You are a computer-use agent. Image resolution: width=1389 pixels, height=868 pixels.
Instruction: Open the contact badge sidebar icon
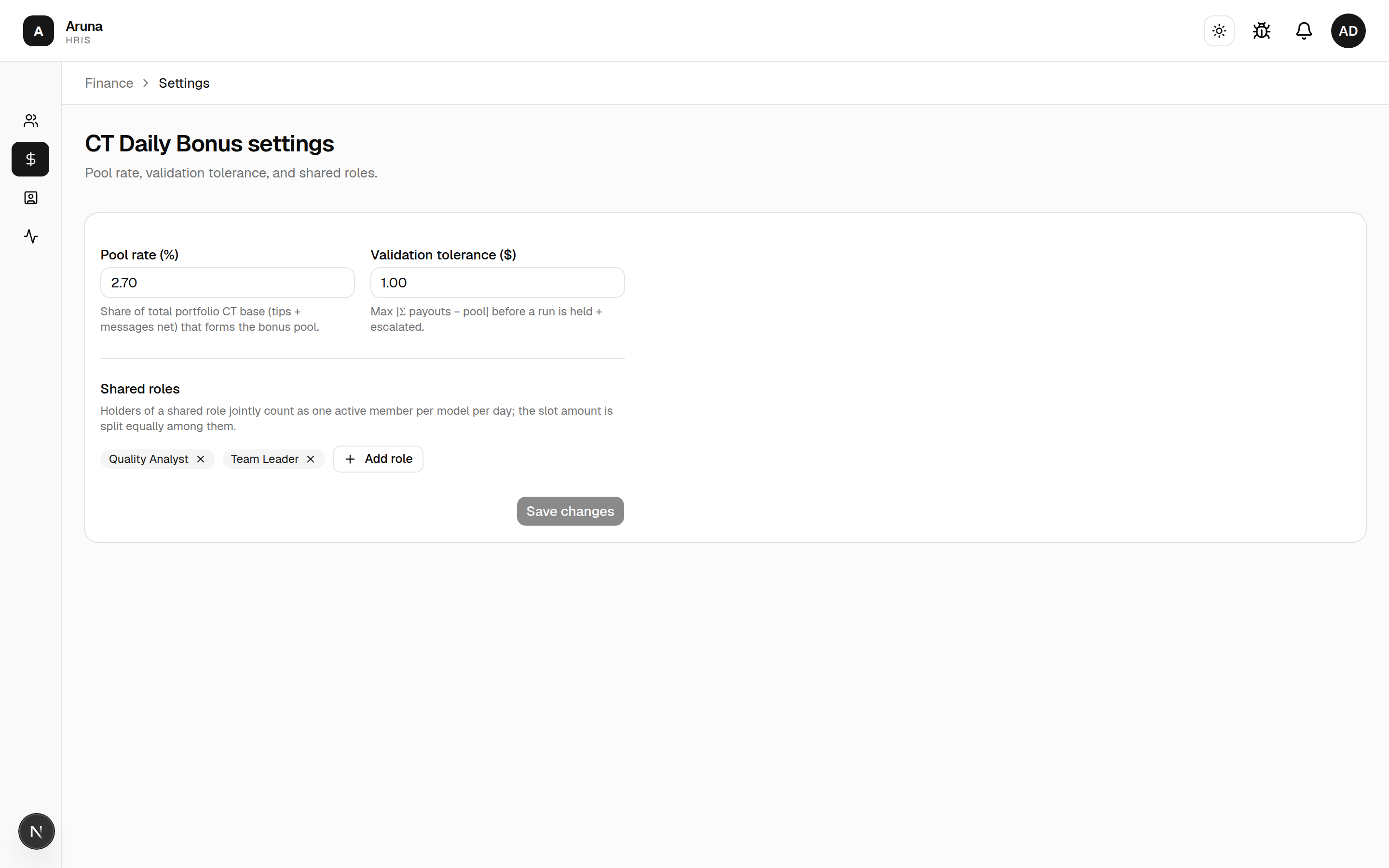30,198
